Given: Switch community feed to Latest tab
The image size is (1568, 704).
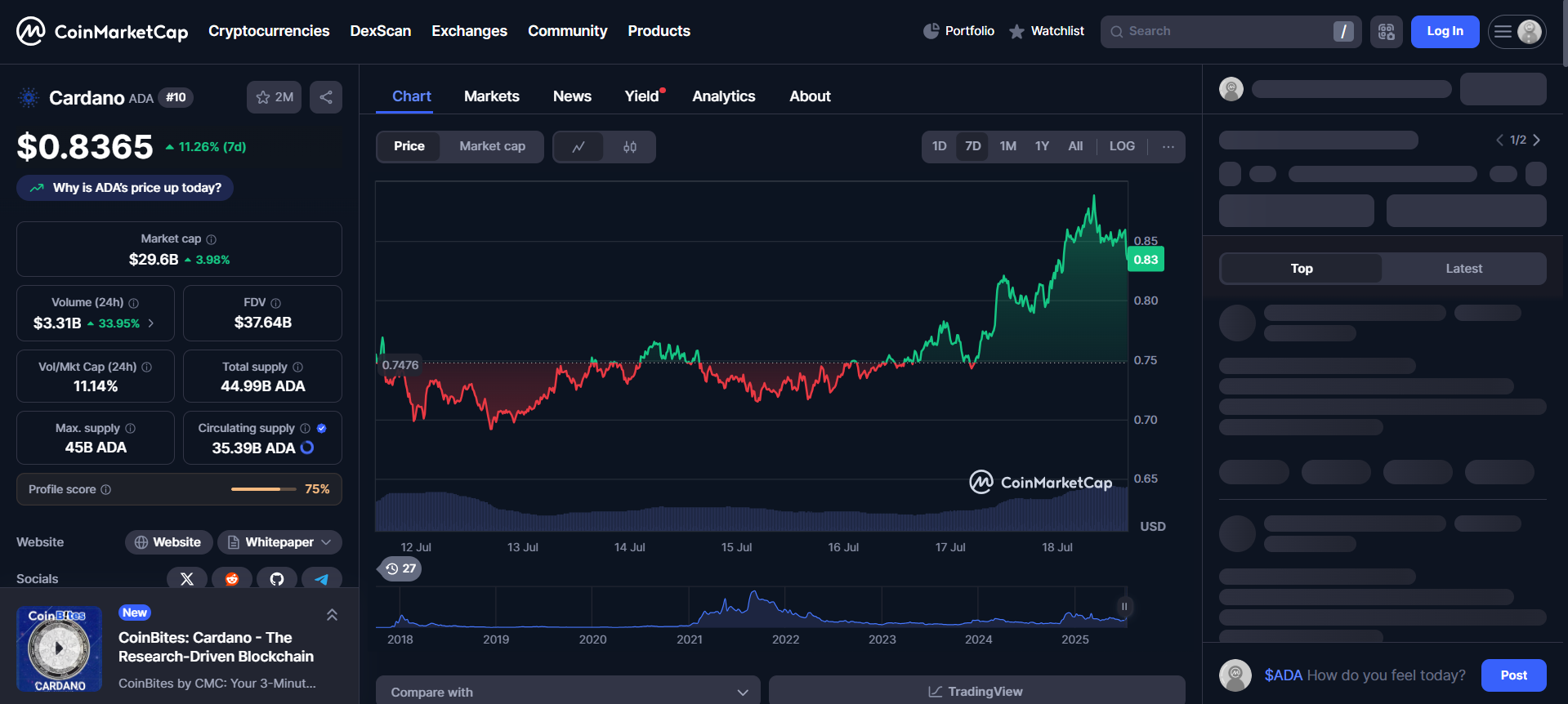Looking at the screenshot, I should click(x=1463, y=269).
